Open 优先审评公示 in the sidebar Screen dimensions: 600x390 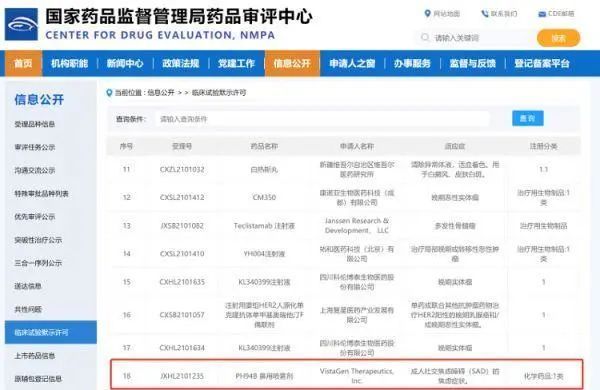35,217
